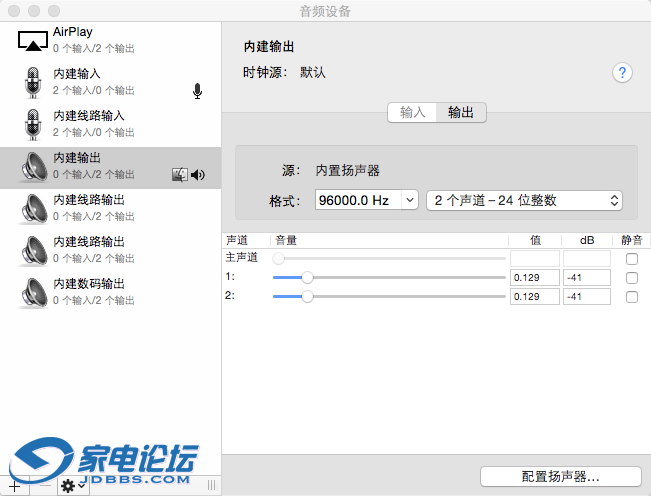Click the 声道 column header

tap(237, 240)
